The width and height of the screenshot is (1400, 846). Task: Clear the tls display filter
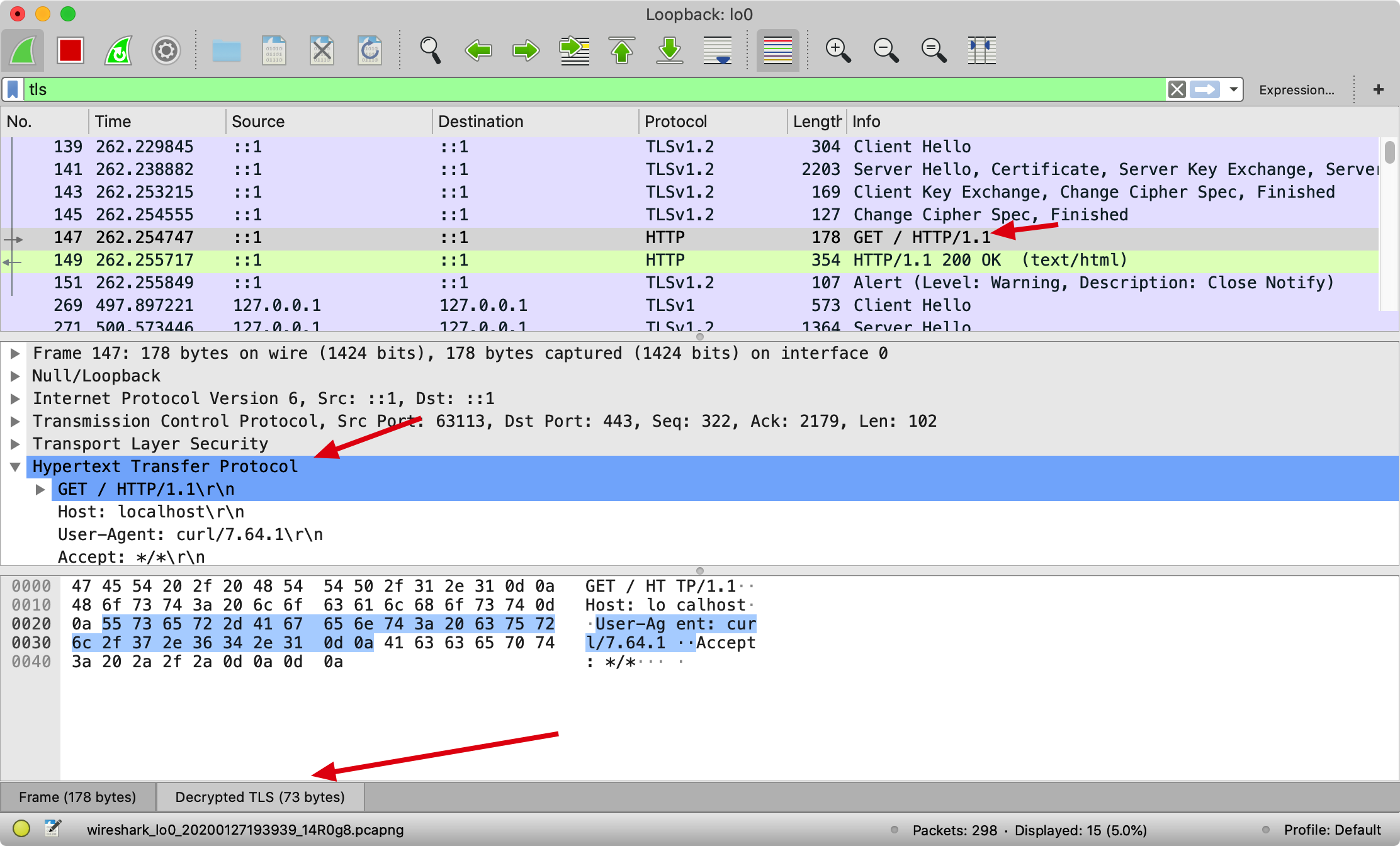tap(1177, 89)
